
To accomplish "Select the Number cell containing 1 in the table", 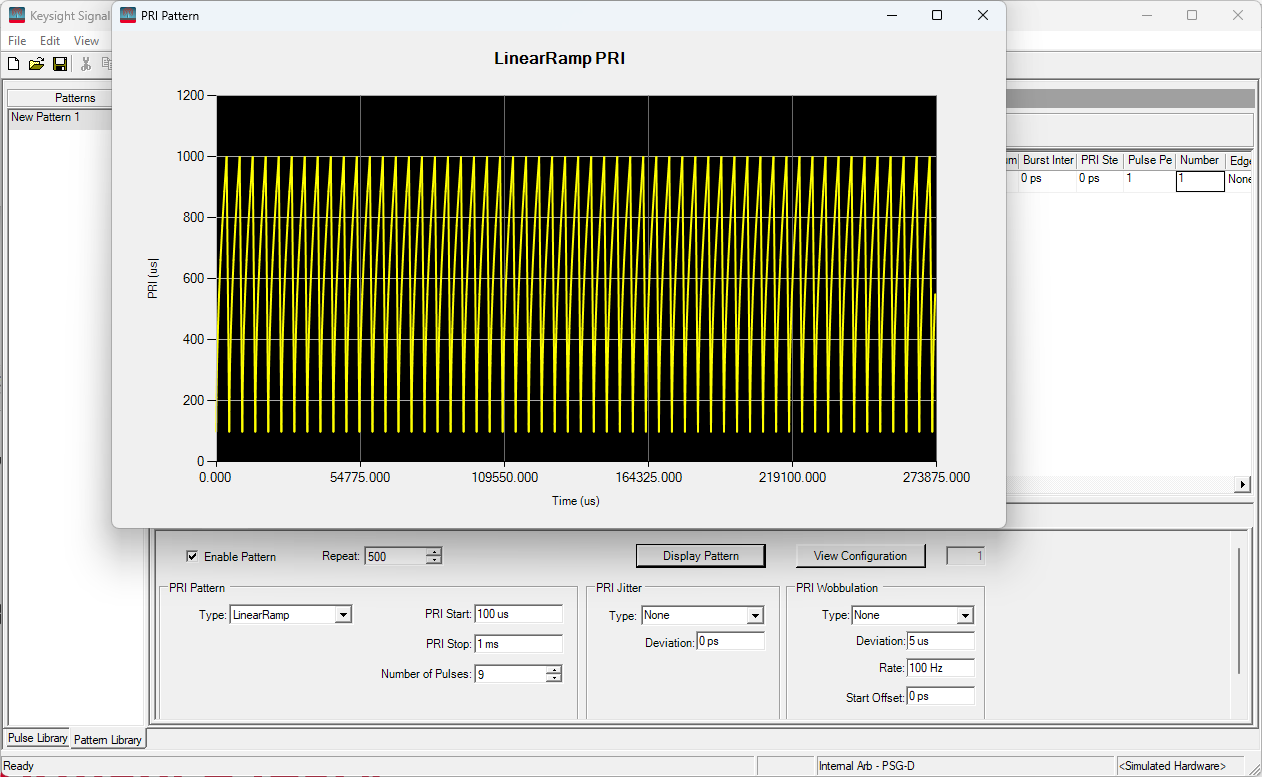I will 1200,180.
